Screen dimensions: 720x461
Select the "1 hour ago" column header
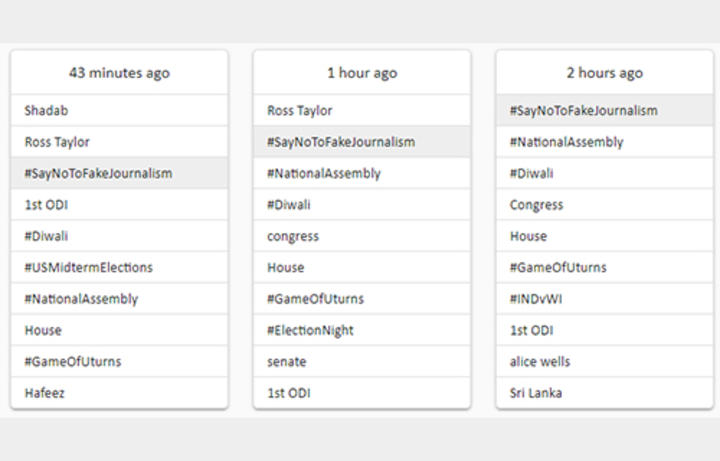[x=362, y=73]
